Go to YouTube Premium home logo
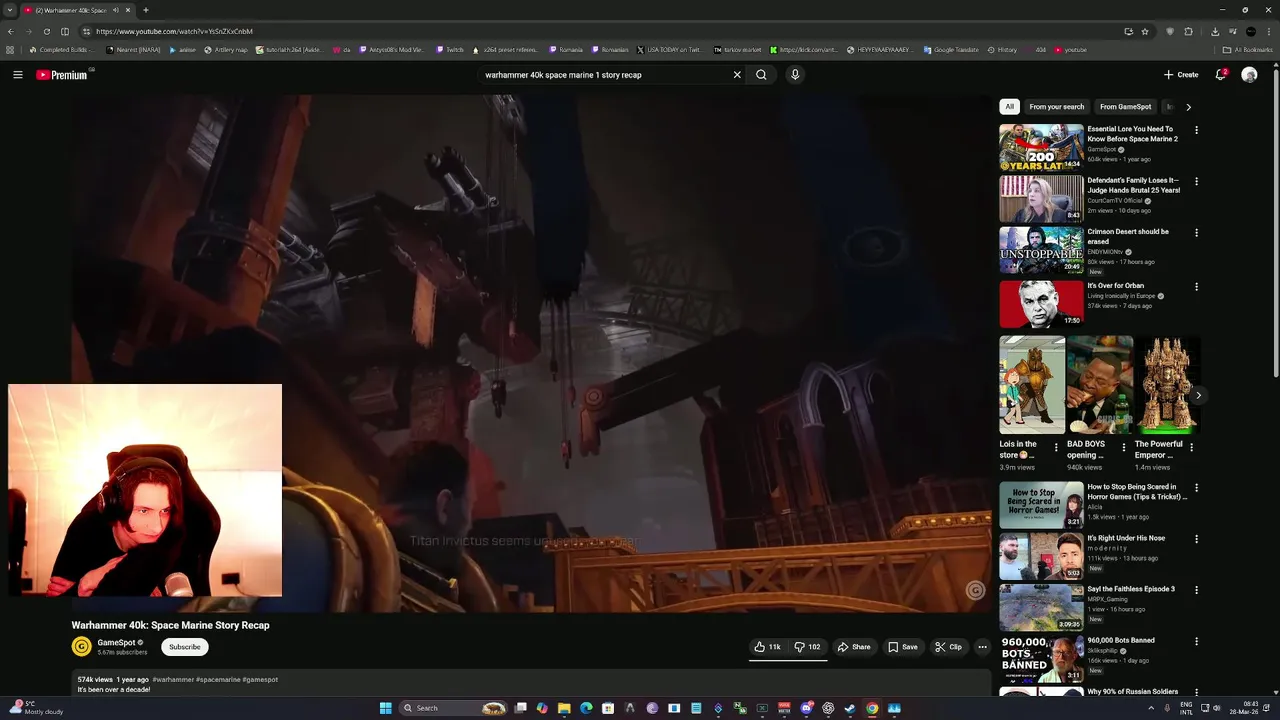The width and height of the screenshot is (1280, 720). pyautogui.click(x=62, y=75)
